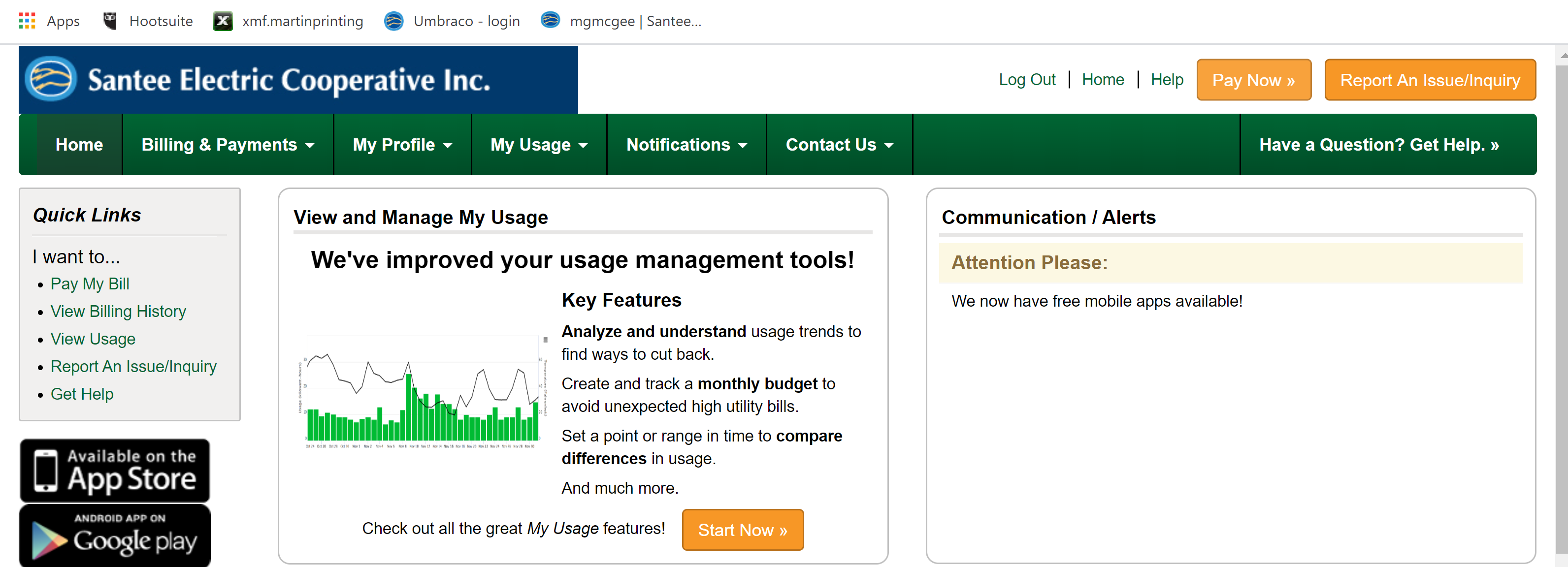Image resolution: width=1568 pixels, height=567 pixels.
Task: Select Home in the green navigation bar
Action: coord(79,145)
